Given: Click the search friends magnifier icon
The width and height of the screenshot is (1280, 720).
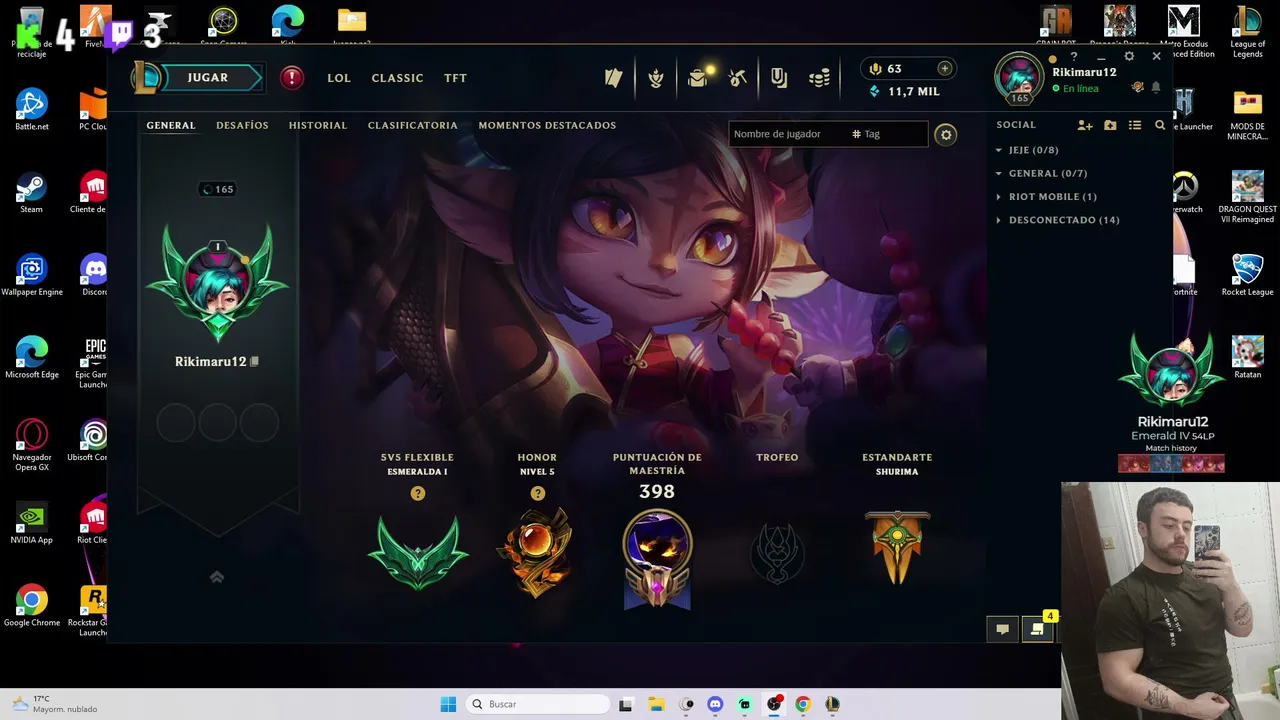Looking at the screenshot, I should coord(1160,125).
